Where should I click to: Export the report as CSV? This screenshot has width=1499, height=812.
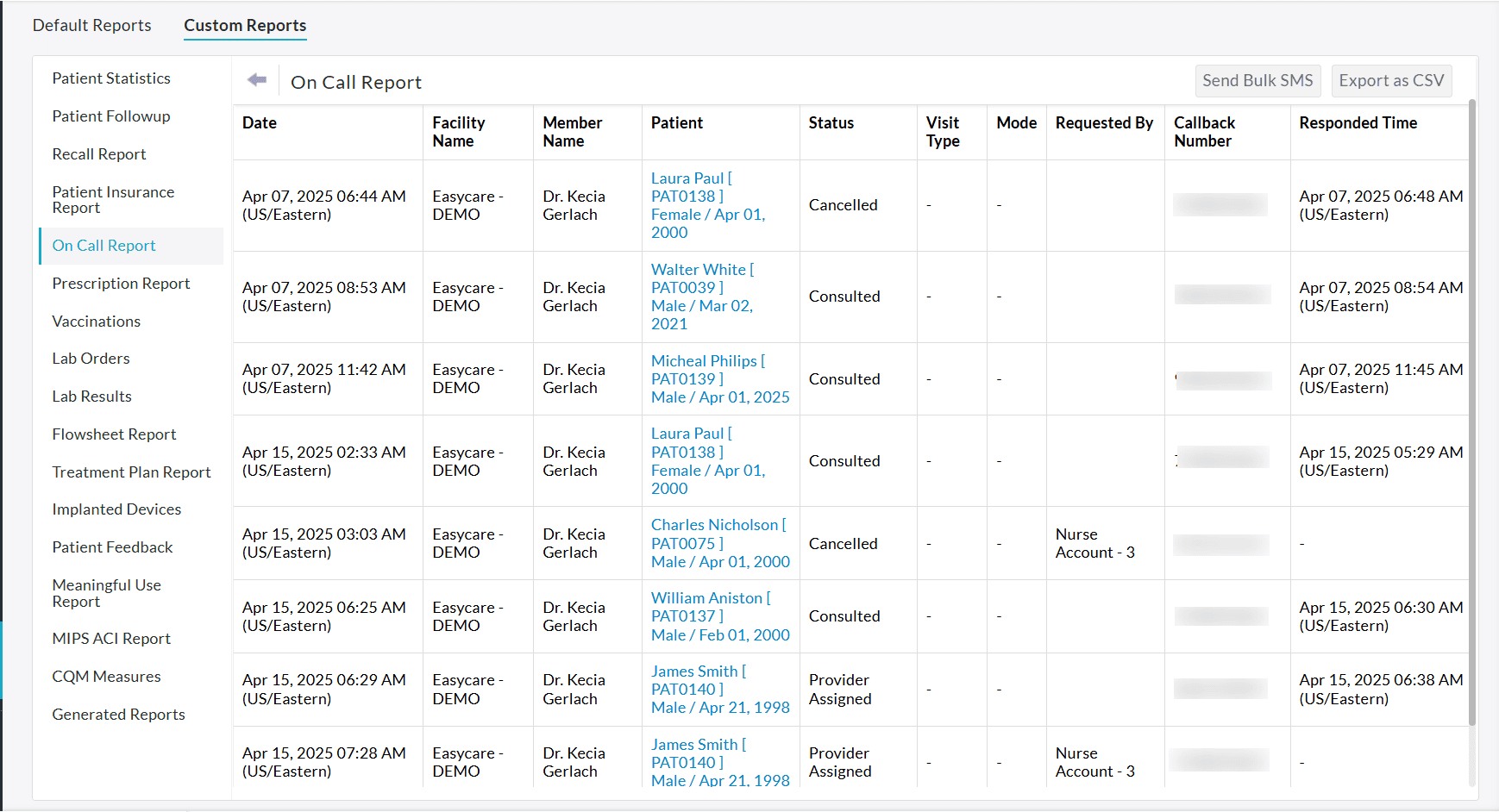1391,80
